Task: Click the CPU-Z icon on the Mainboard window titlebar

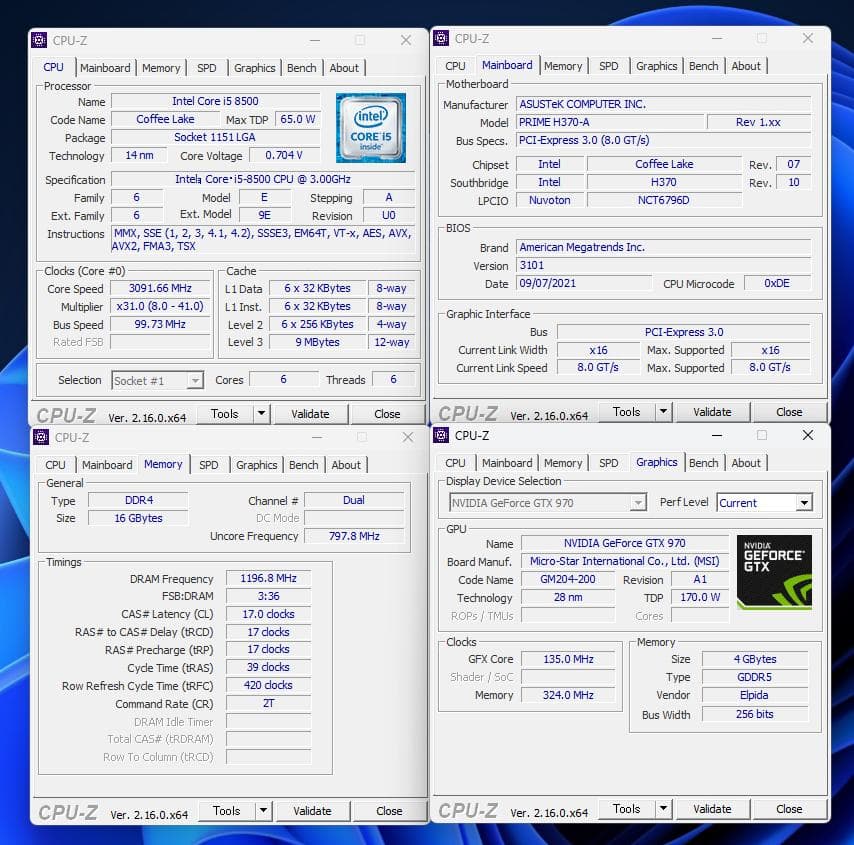Action: click(440, 38)
